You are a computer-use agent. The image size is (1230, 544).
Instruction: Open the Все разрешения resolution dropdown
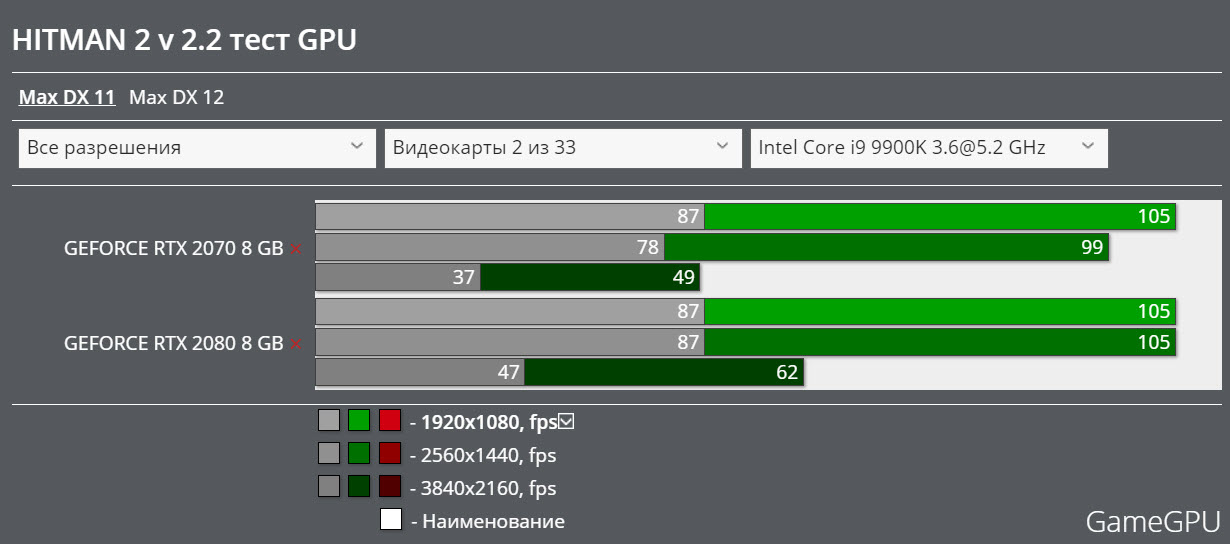pos(197,148)
